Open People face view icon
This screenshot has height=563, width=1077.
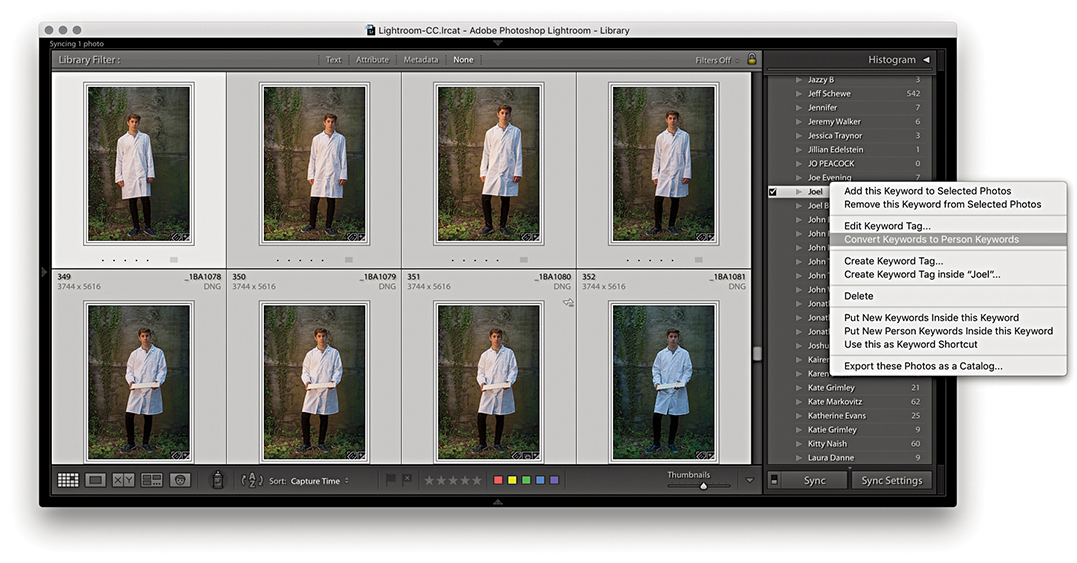180,481
